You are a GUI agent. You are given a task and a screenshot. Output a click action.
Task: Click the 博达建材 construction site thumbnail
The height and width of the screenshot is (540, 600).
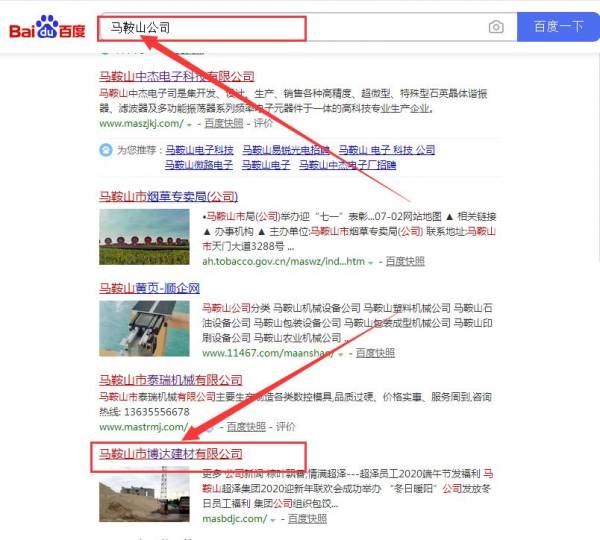[144, 497]
